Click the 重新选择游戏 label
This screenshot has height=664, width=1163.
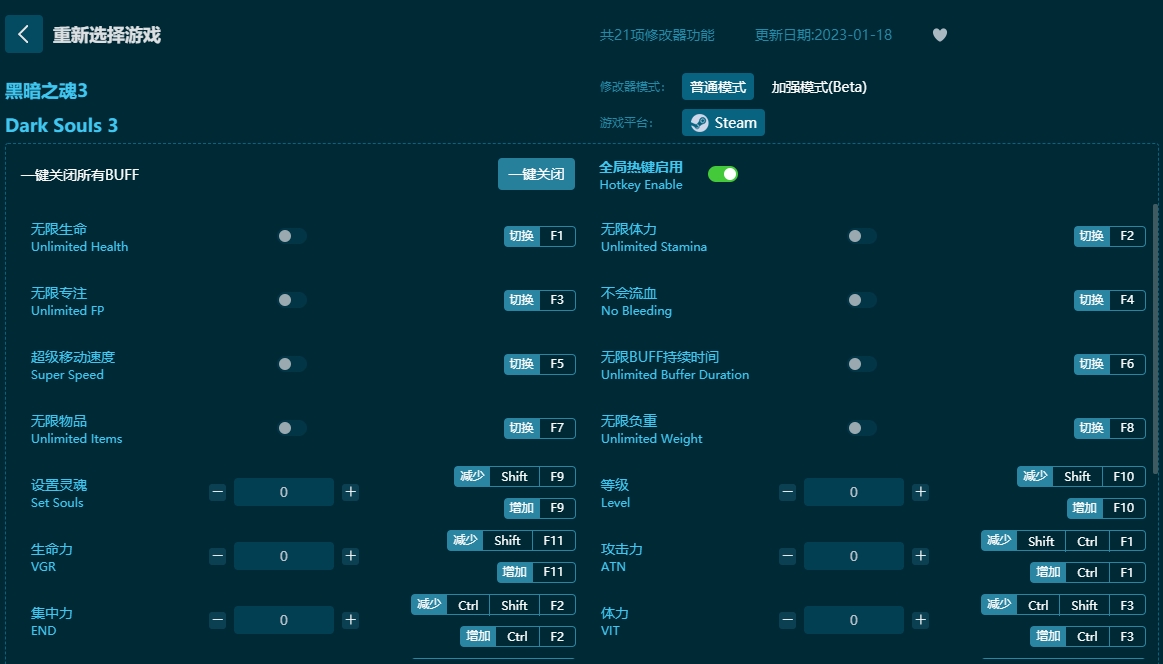pos(107,35)
